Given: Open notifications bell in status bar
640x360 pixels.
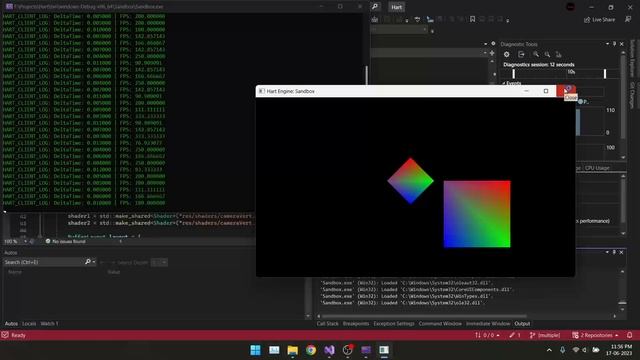Looking at the screenshot, I should pyautogui.click(x=629, y=335).
